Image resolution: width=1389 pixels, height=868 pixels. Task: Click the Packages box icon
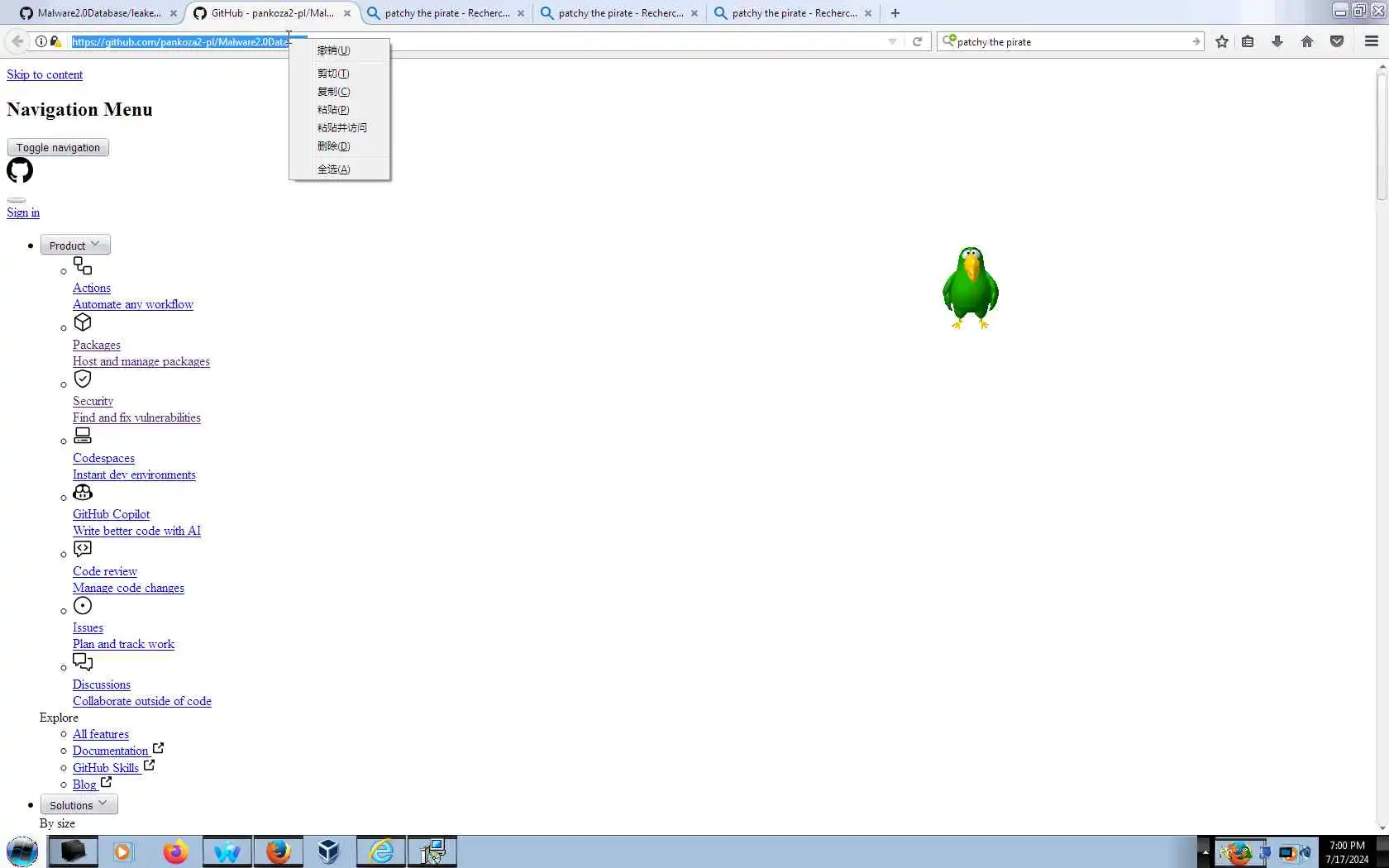click(x=83, y=322)
